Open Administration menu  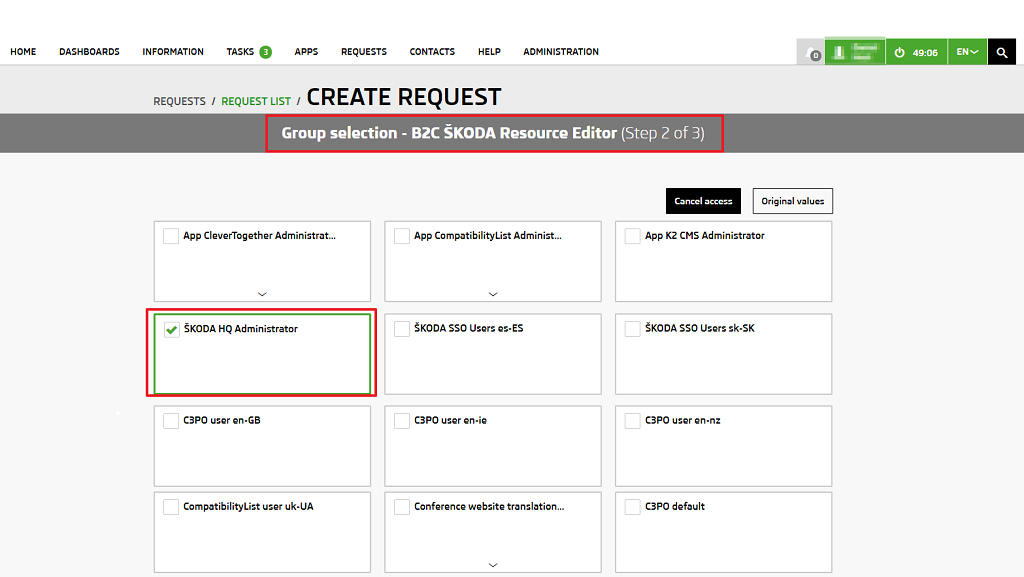click(x=561, y=52)
